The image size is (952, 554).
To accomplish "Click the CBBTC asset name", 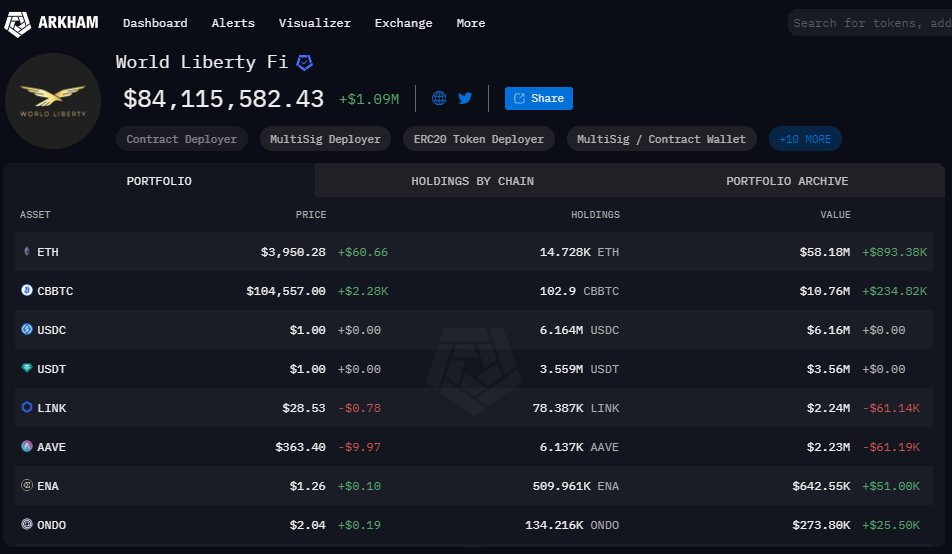I will point(55,291).
